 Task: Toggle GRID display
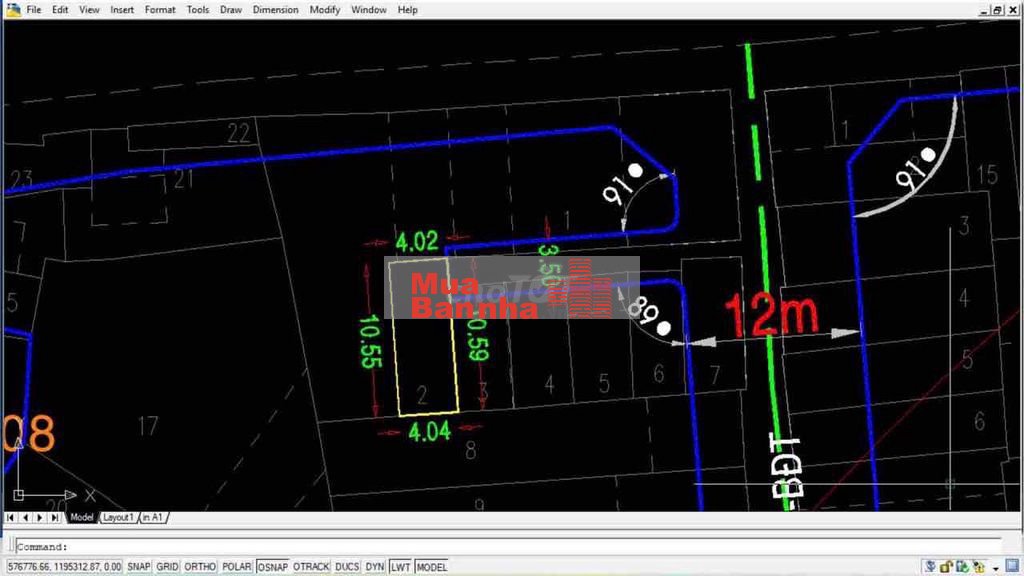point(167,567)
